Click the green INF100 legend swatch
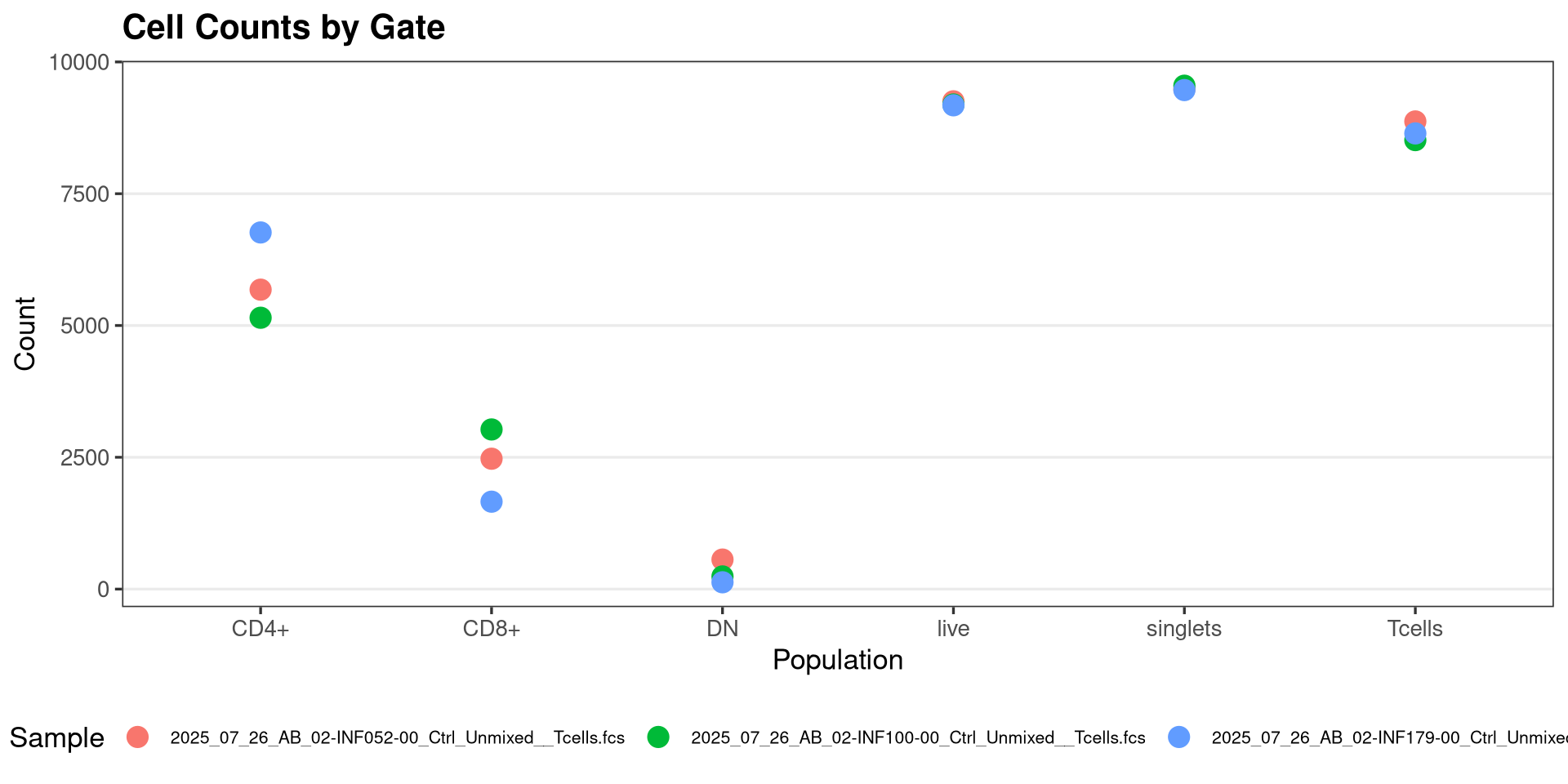 658,737
